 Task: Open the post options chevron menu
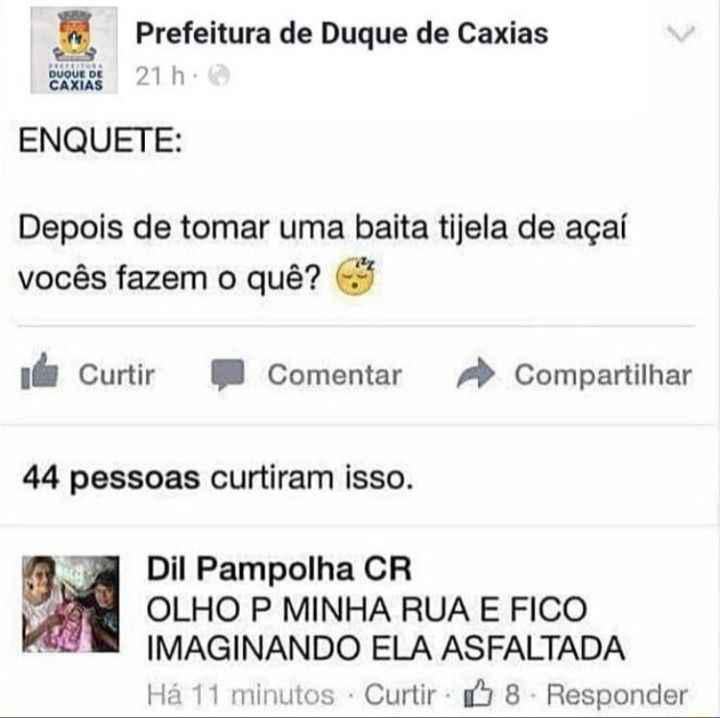coord(681,34)
